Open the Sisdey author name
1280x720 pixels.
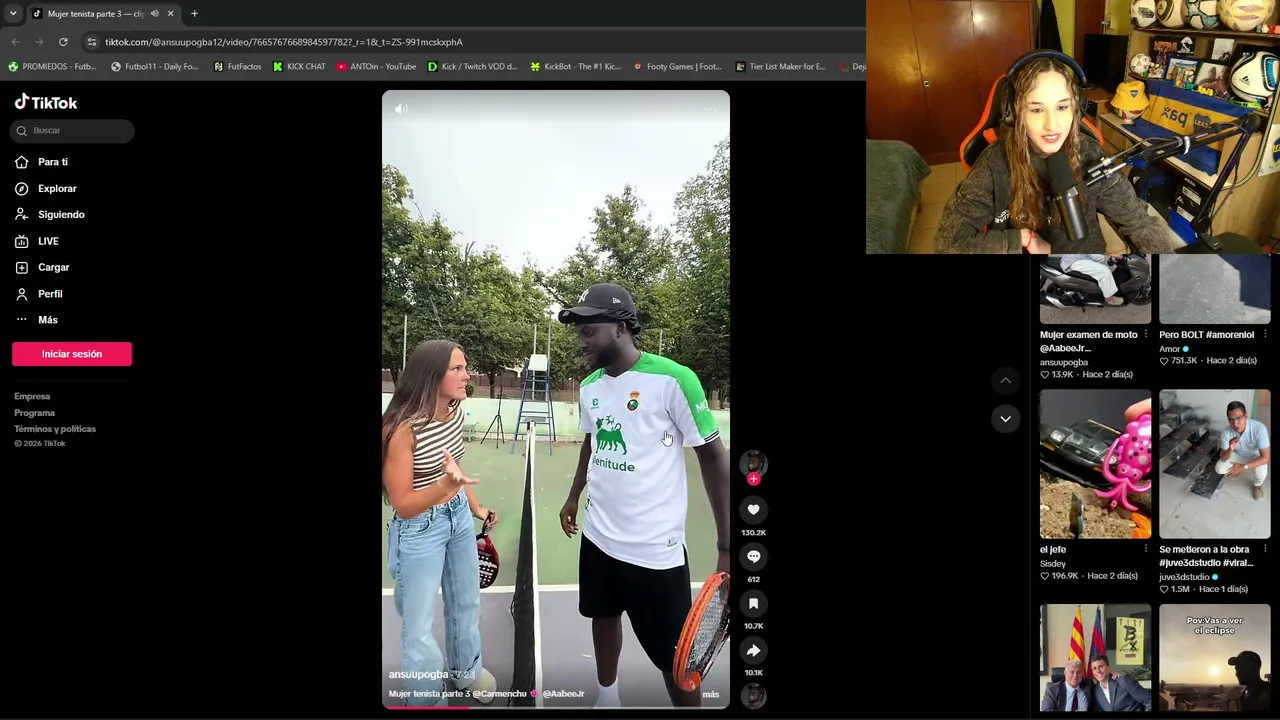point(1053,564)
